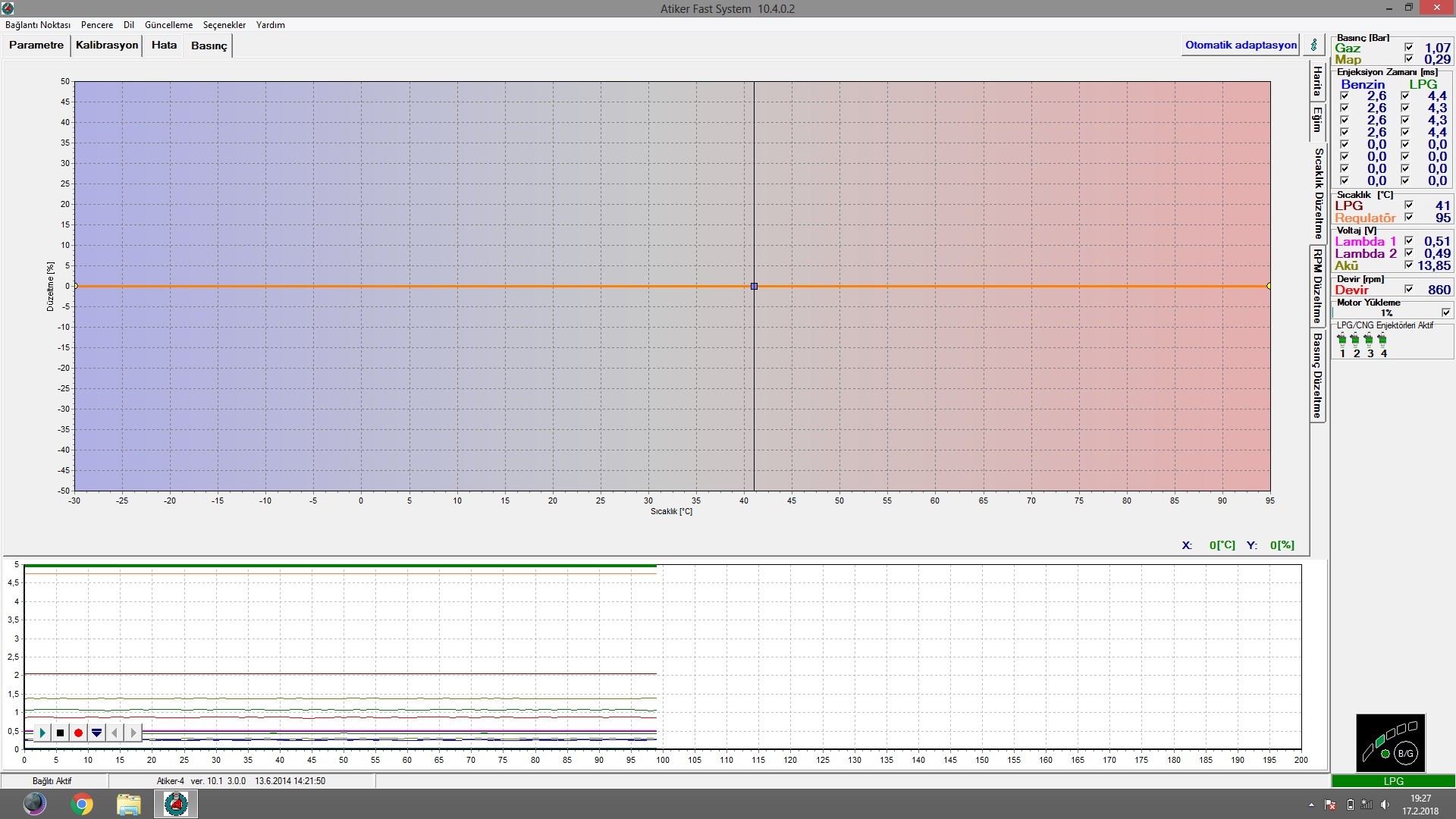Switch to the Parametre tab
The width and height of the screenshot is (1456, 819).
point(36,45)
